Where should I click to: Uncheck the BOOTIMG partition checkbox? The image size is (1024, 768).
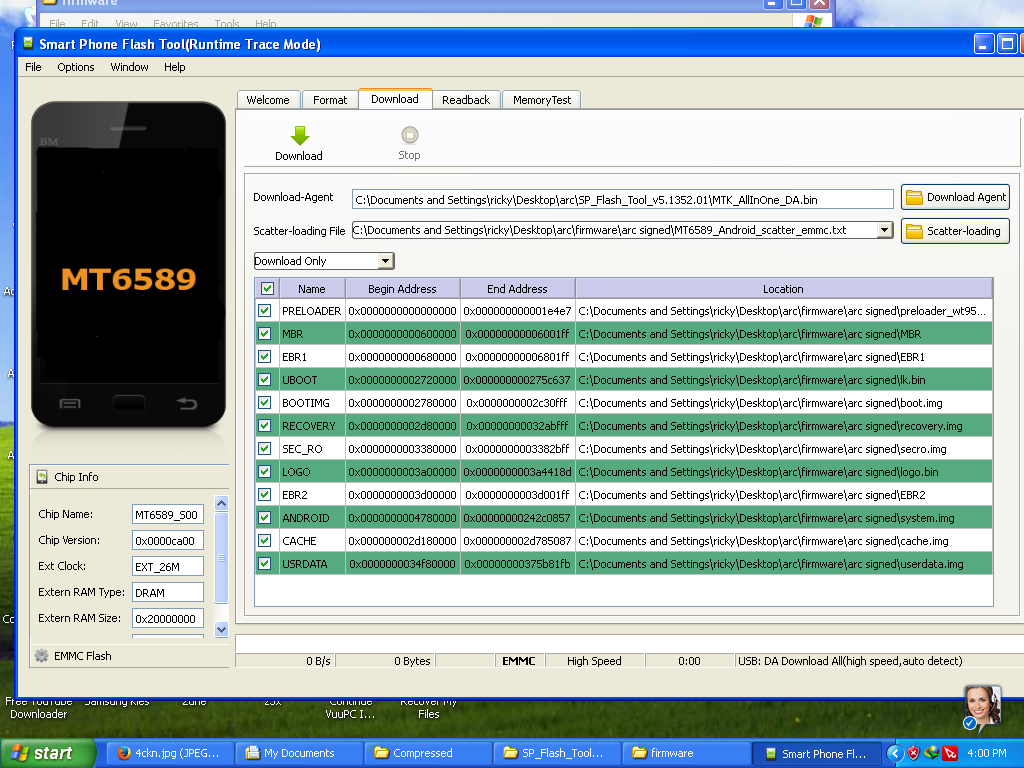pyautogui.click(x=264, y=402)
